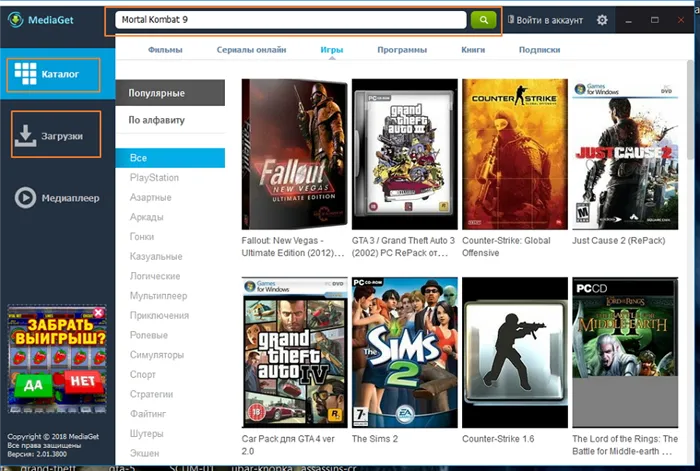
Task: Open the Battle for Middle-earth cover
Action: (625, 352)
